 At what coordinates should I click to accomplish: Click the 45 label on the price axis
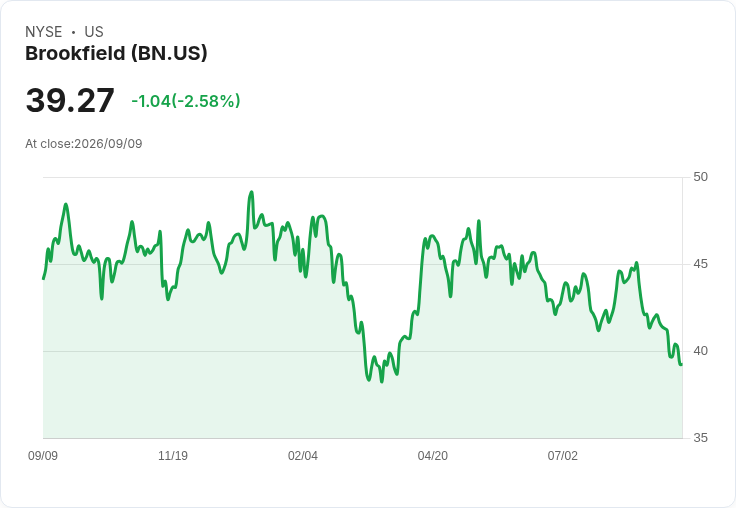click(700, 264)
